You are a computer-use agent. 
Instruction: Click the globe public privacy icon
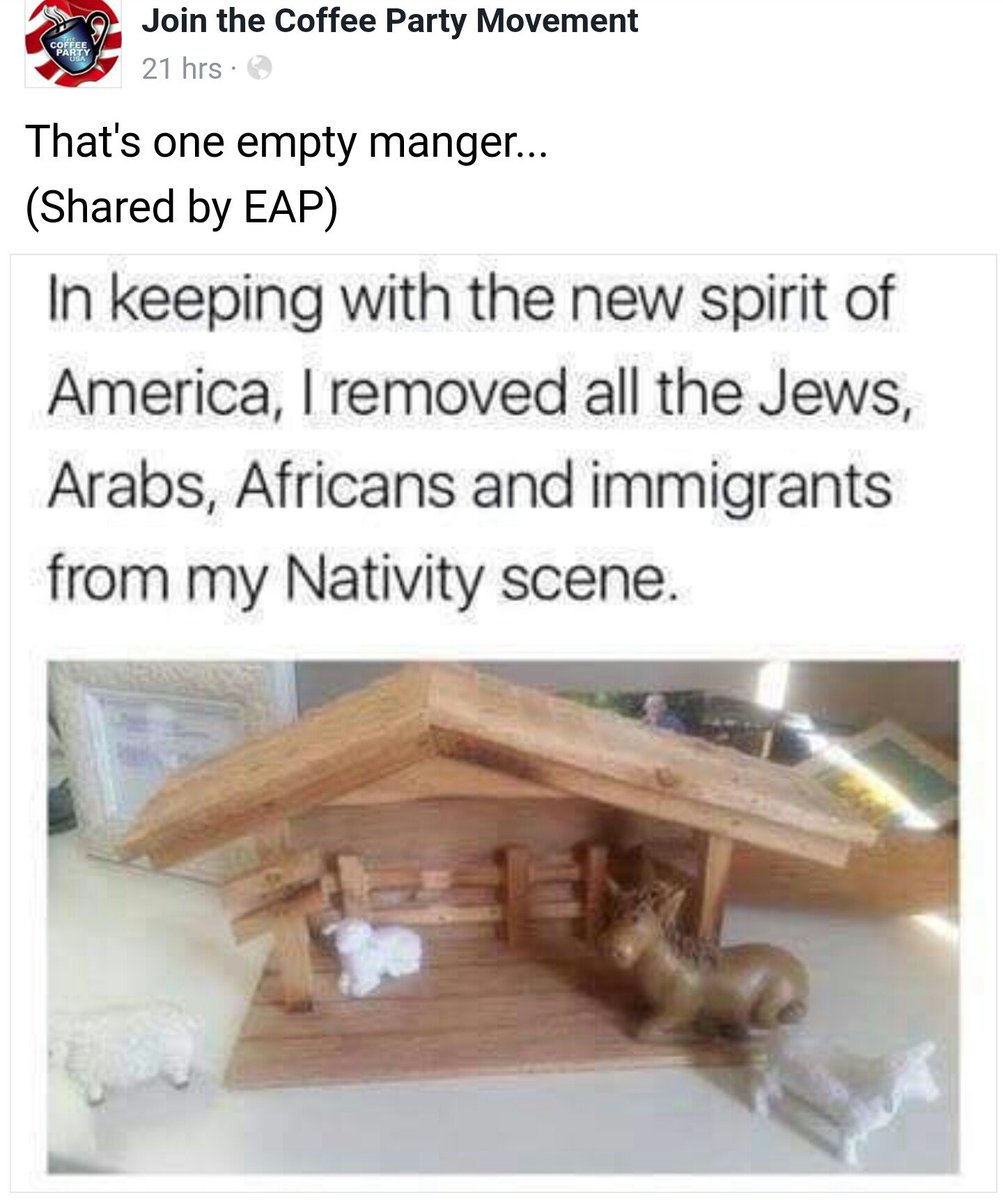tap(258, 69)
